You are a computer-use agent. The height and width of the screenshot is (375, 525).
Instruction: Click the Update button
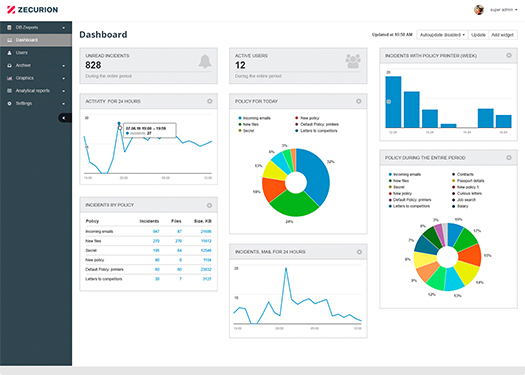point(478,35)
